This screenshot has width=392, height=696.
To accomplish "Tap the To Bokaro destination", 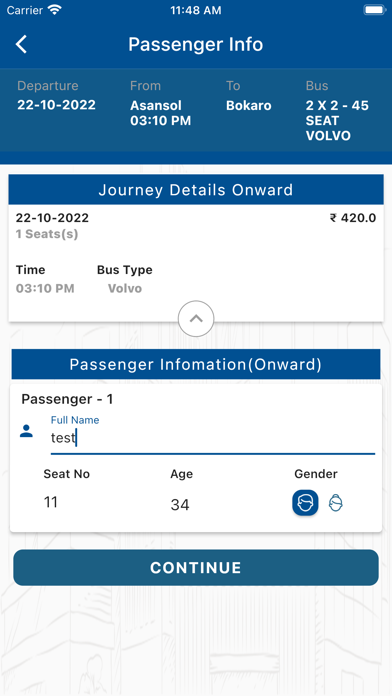I will click(x=249, y=106).
